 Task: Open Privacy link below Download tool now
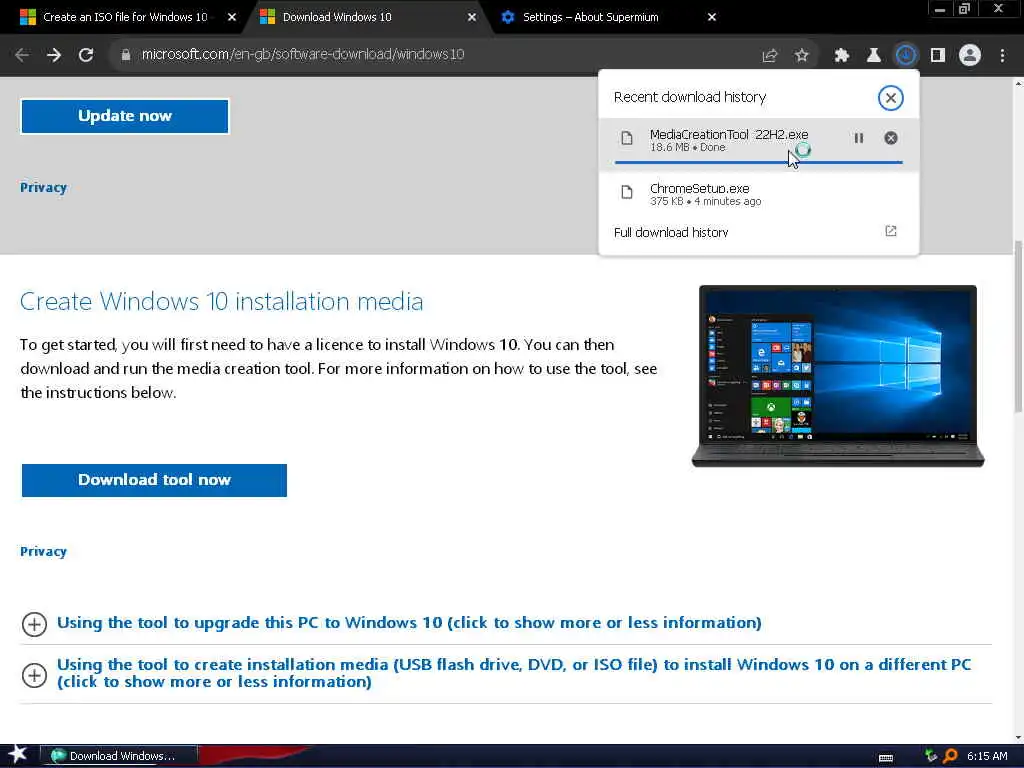(43, 551)
